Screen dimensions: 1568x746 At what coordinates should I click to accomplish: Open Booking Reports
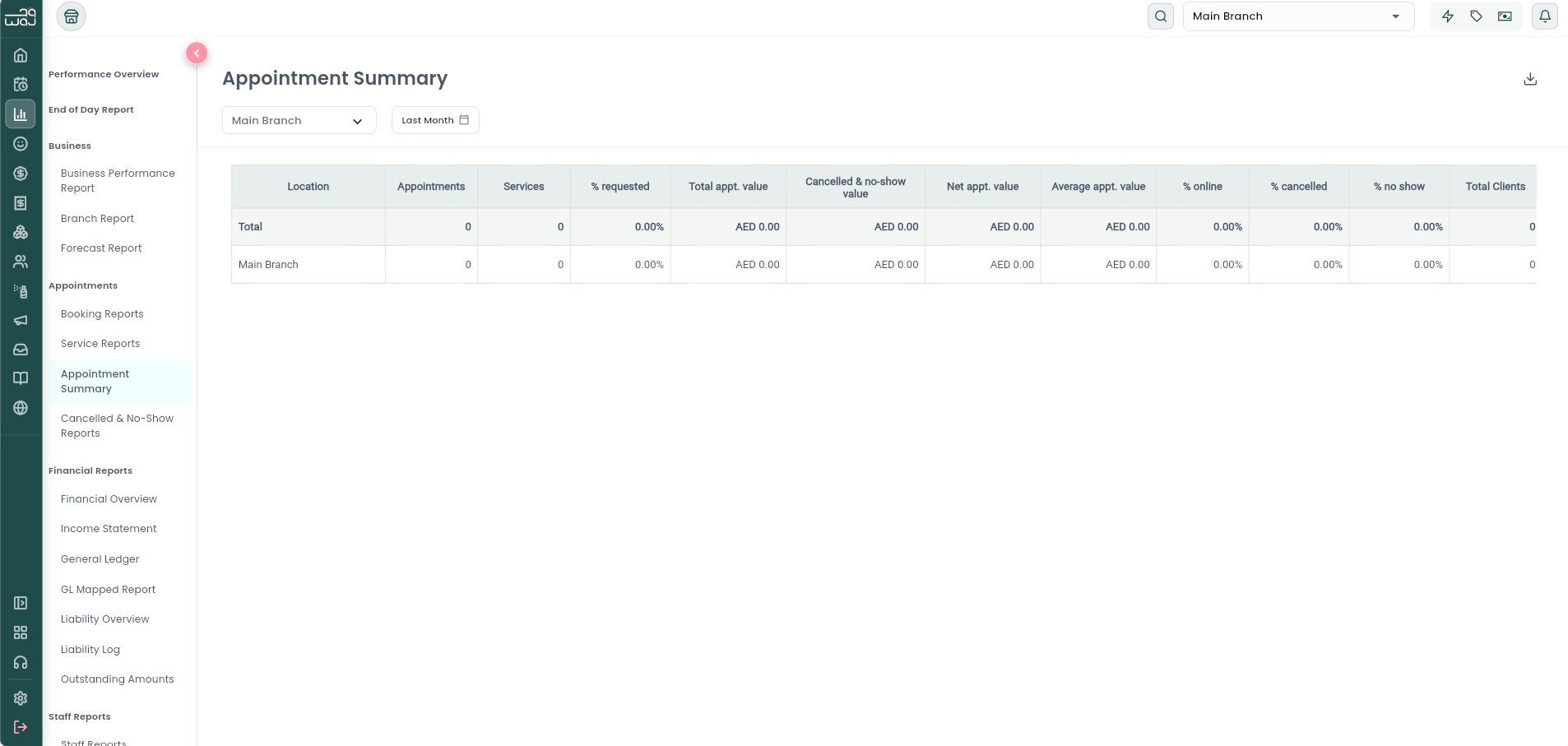[102, 314]
